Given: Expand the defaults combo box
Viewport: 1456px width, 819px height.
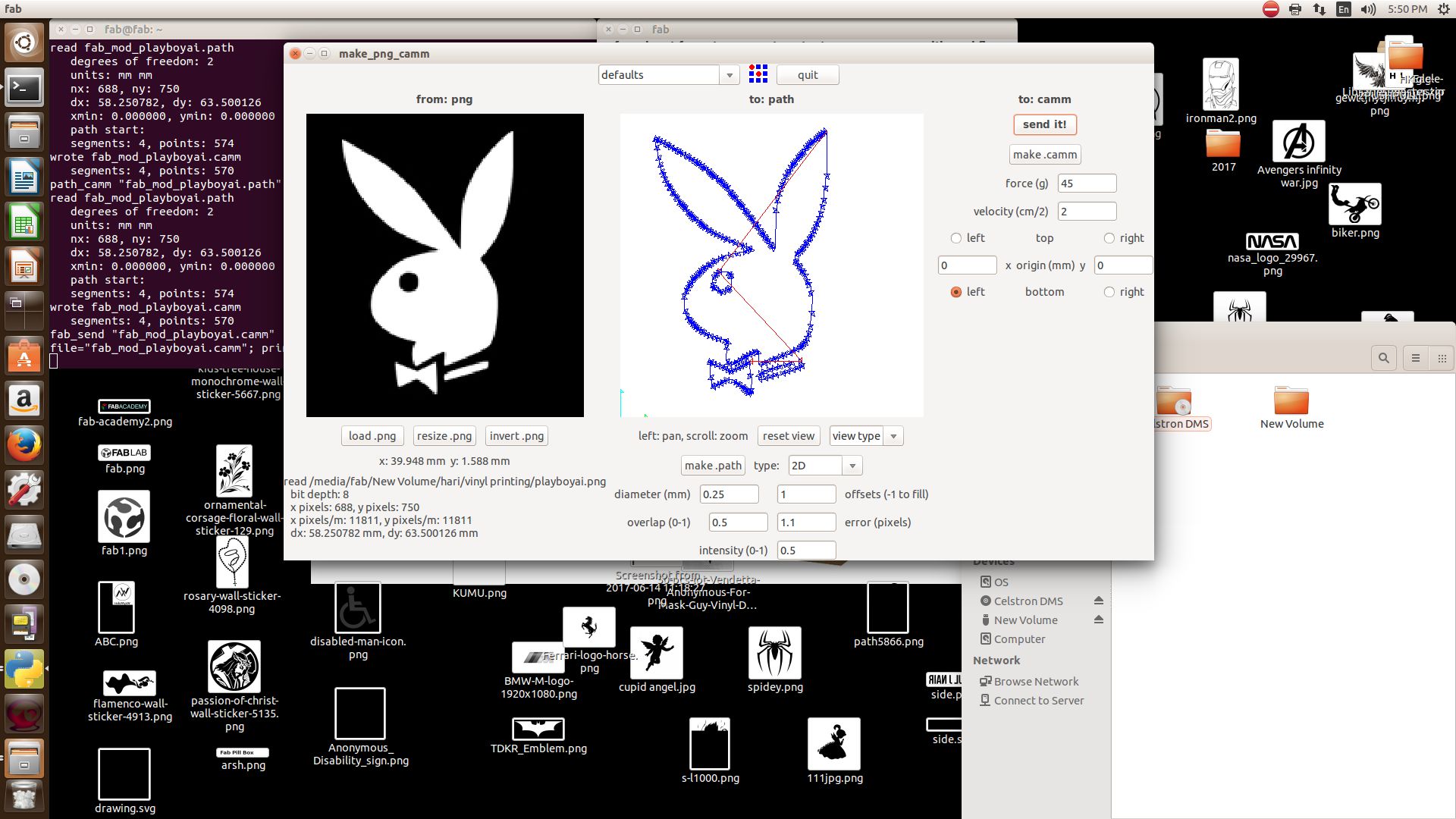Looking at the screenshot, I should pyautogui.click(x=729, y=75).
